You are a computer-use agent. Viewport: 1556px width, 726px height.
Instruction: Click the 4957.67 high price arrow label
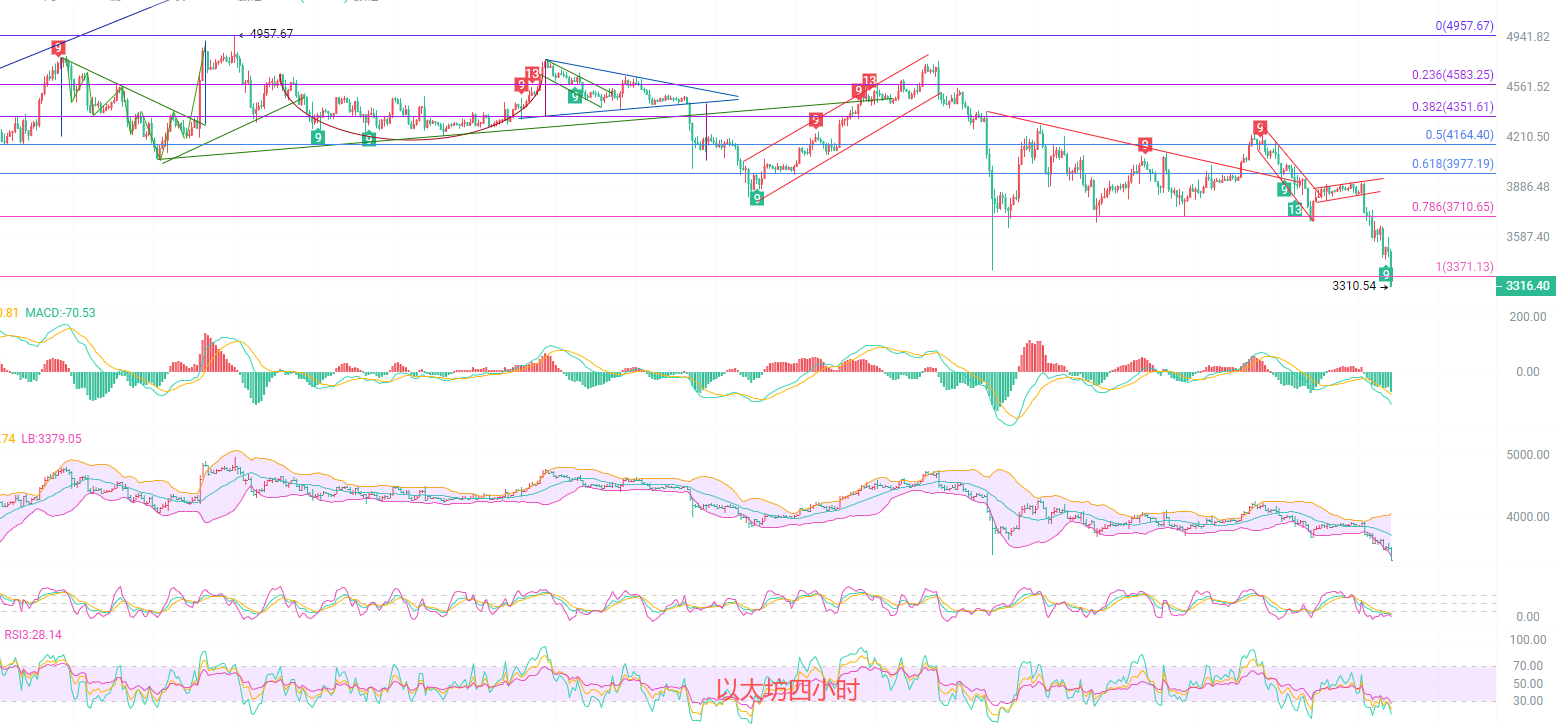click(x=266, y=34)
